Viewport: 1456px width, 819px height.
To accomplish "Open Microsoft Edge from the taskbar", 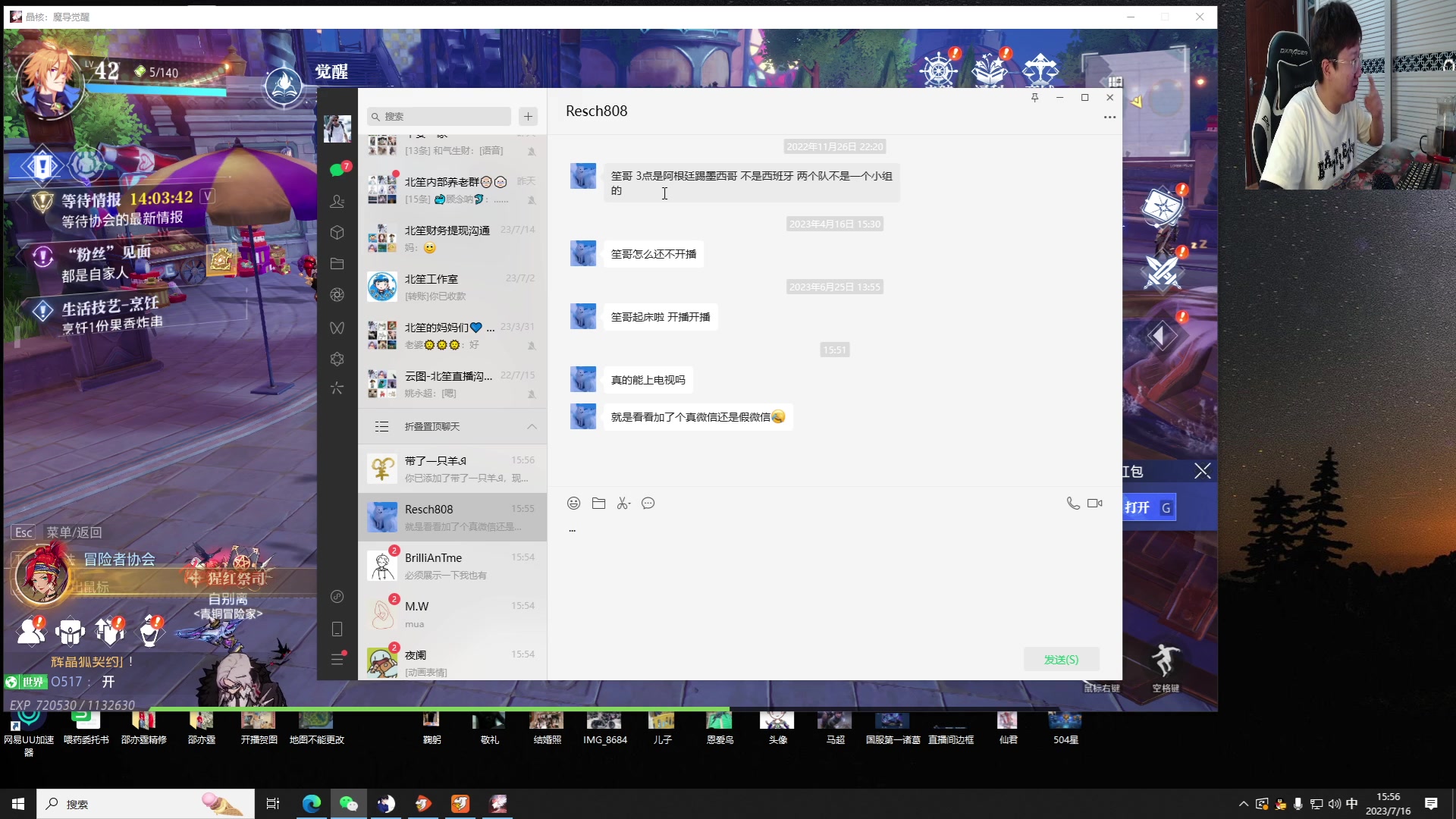I will pyautogui.click(x=311, y=804).
